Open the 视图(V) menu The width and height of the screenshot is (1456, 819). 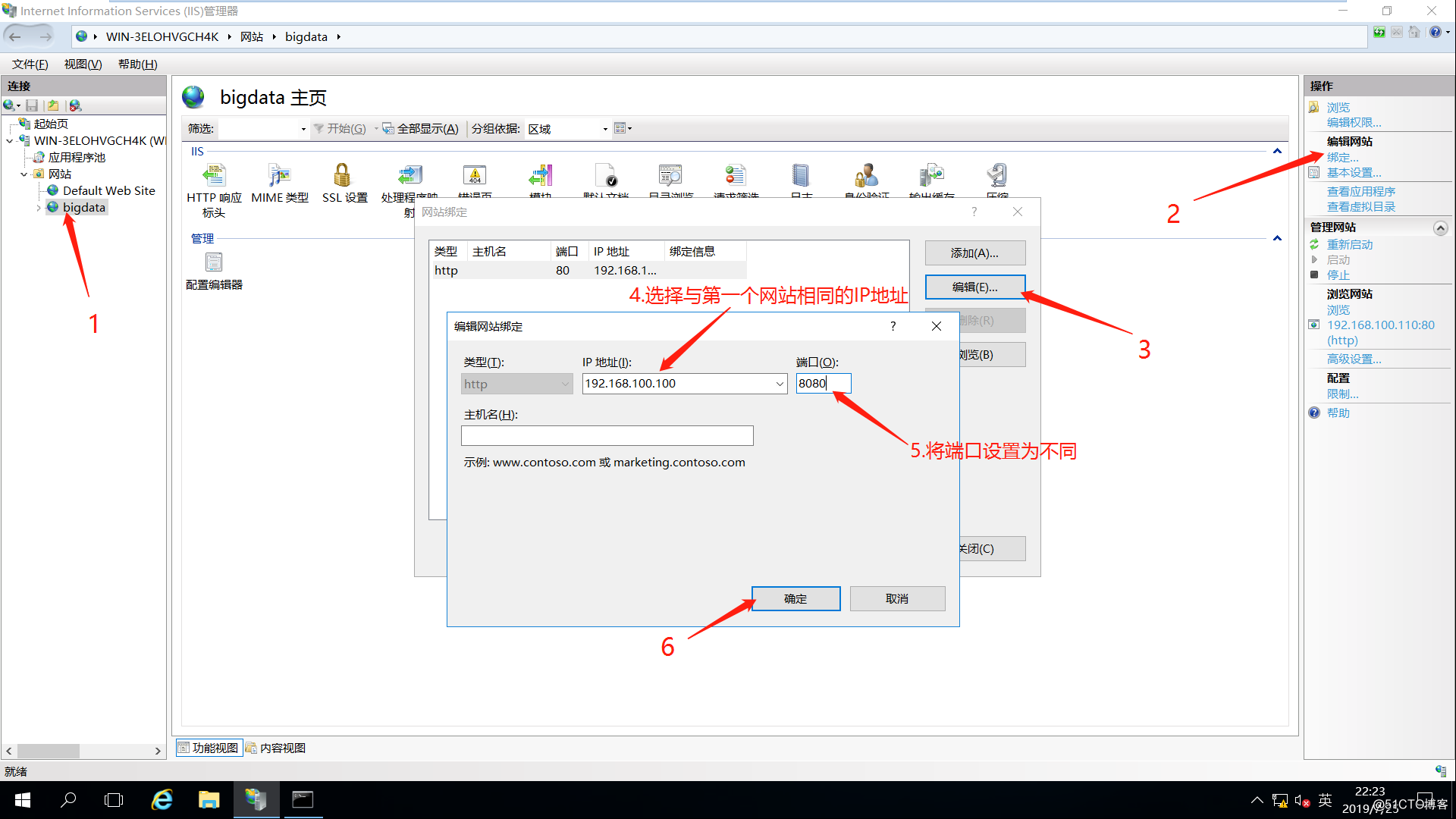pos(83,64)
